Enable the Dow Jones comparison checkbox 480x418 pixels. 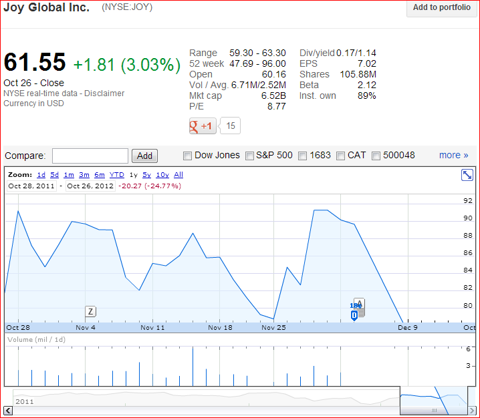pos(187,156)
